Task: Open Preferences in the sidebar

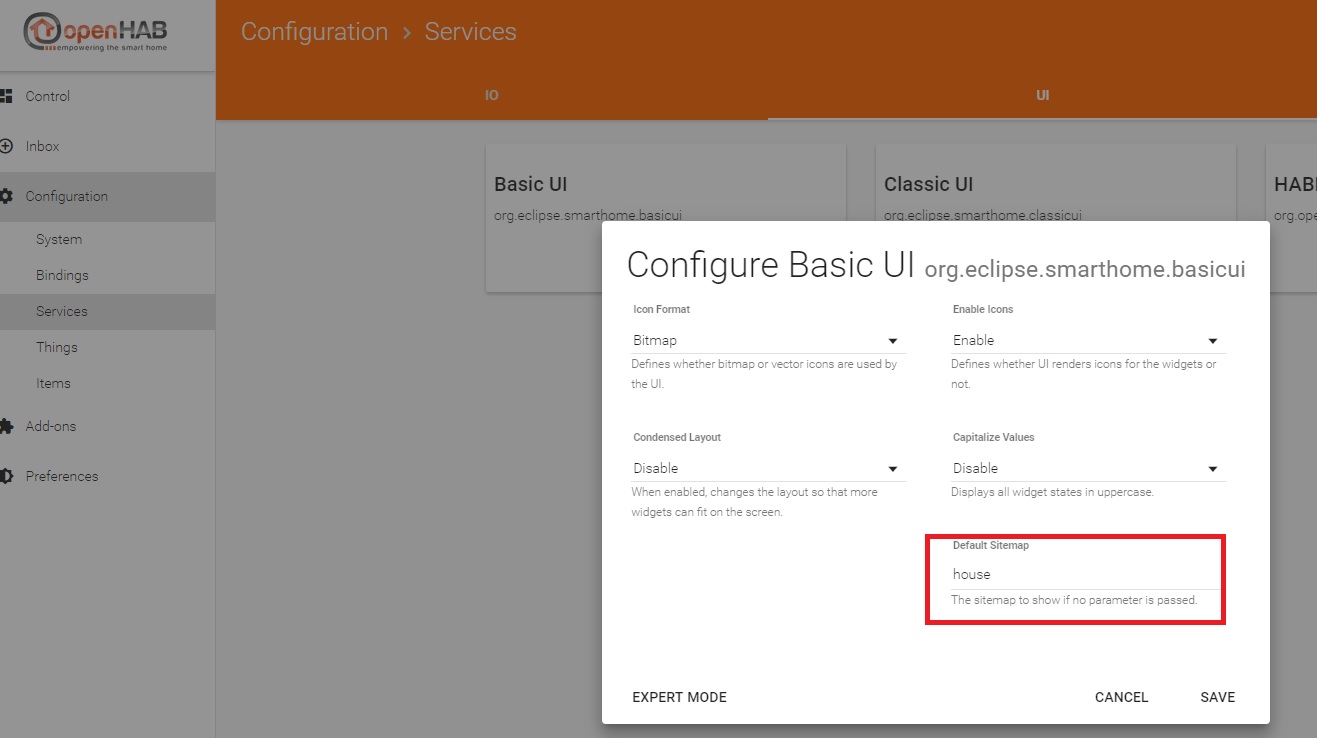Action: tap(107, 476)
